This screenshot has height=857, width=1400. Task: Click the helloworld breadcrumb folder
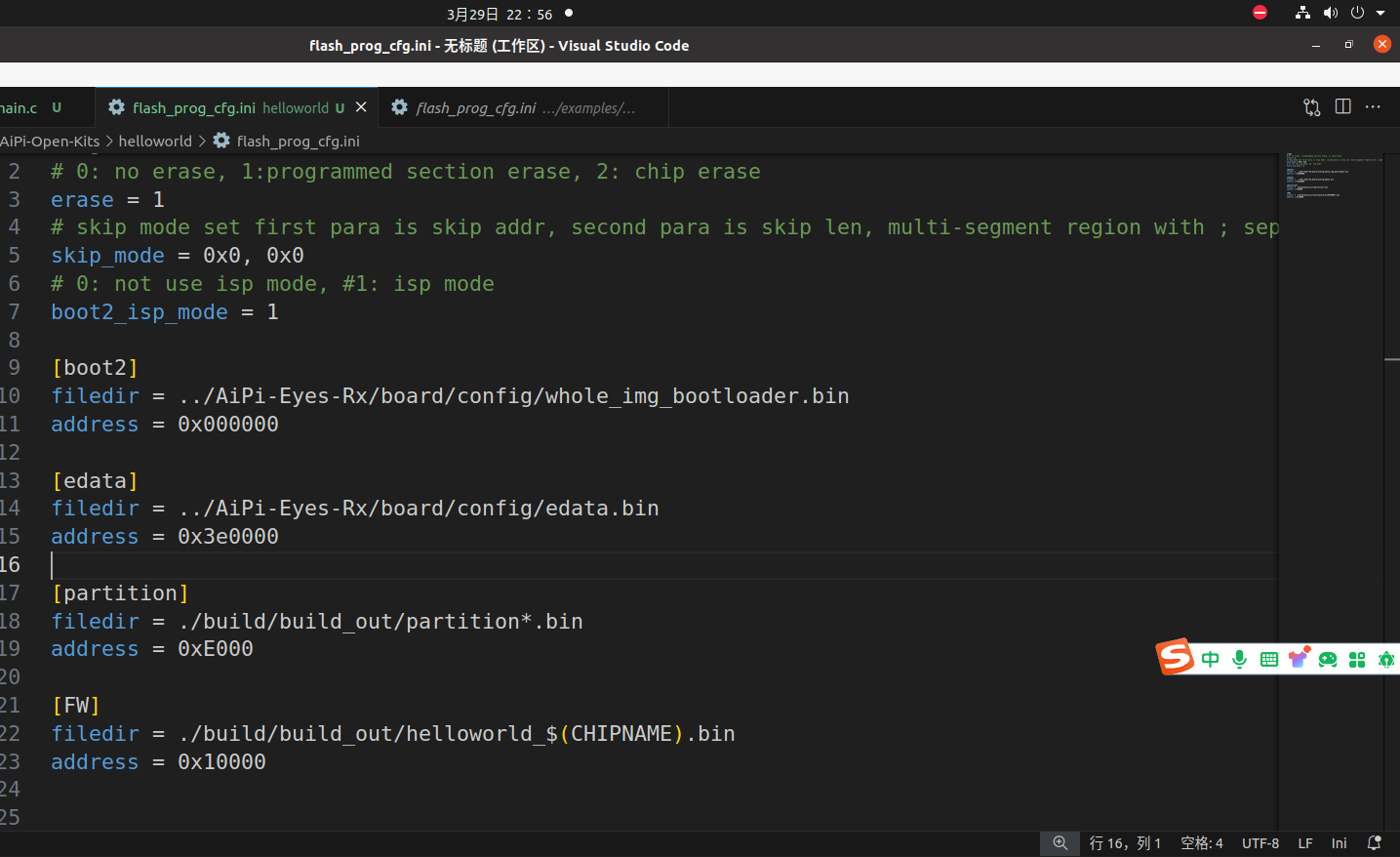[x=155, y=142]
